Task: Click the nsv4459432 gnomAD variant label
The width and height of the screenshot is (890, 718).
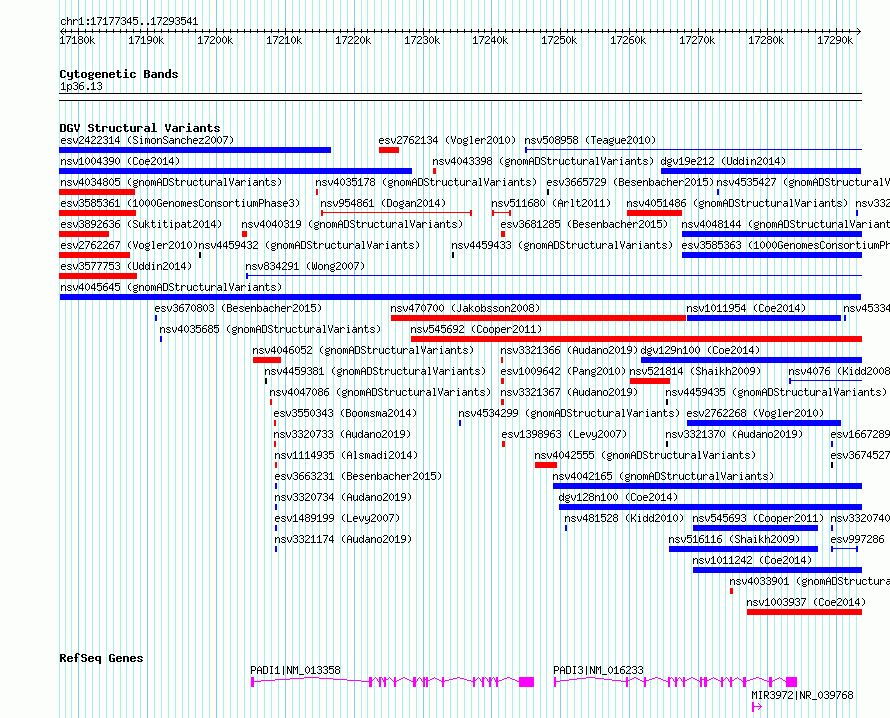Action: click(x=309, y=245)
